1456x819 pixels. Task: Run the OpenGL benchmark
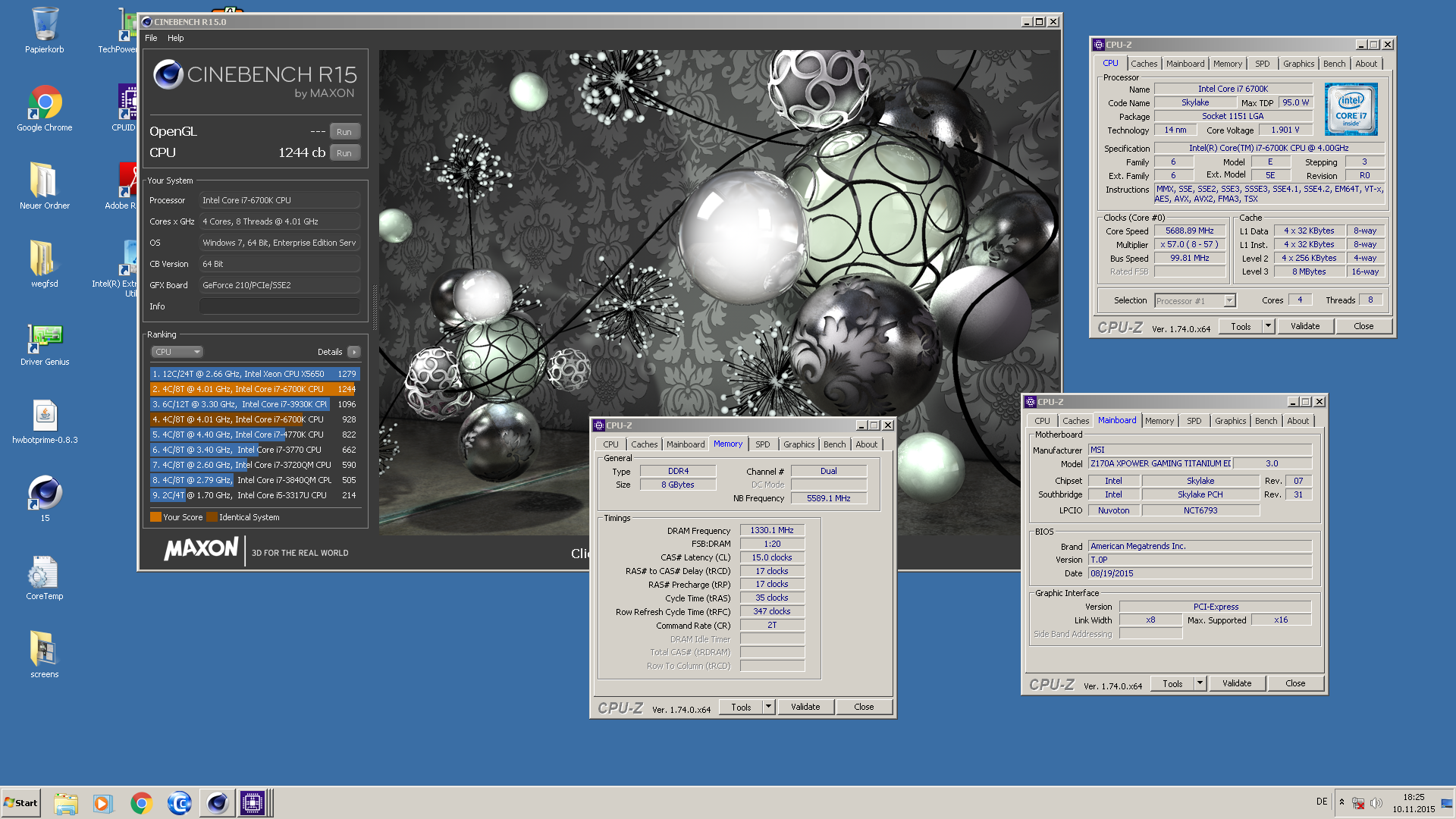point(344,132)
